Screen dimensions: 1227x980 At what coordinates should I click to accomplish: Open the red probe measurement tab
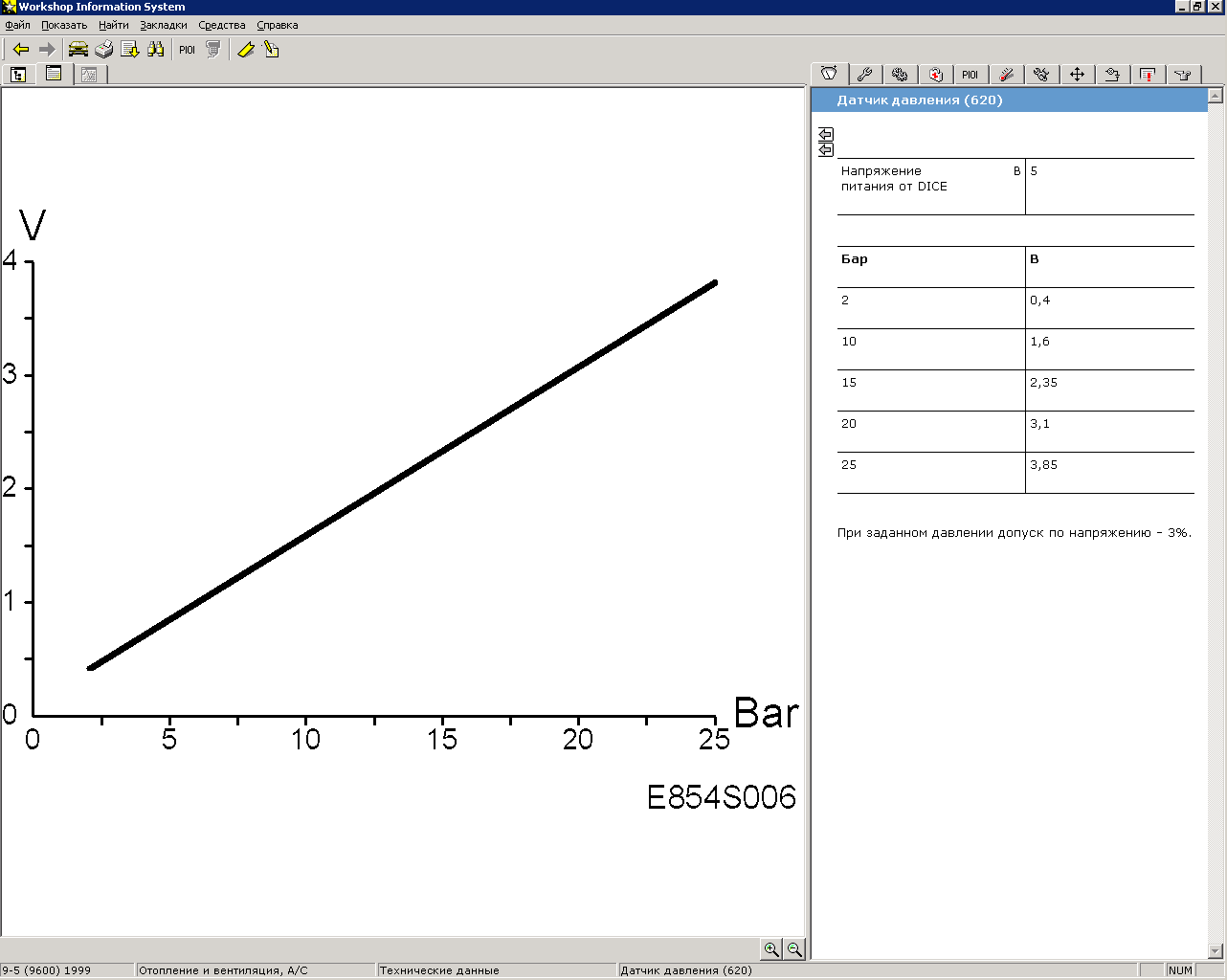coord(1006,75)
